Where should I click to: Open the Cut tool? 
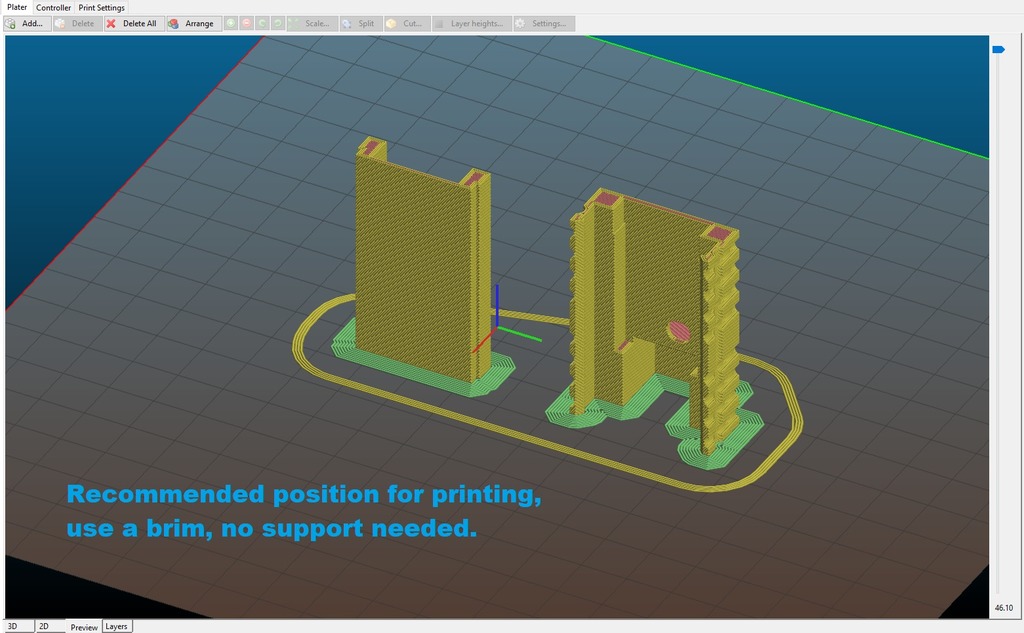coord(404,23)
